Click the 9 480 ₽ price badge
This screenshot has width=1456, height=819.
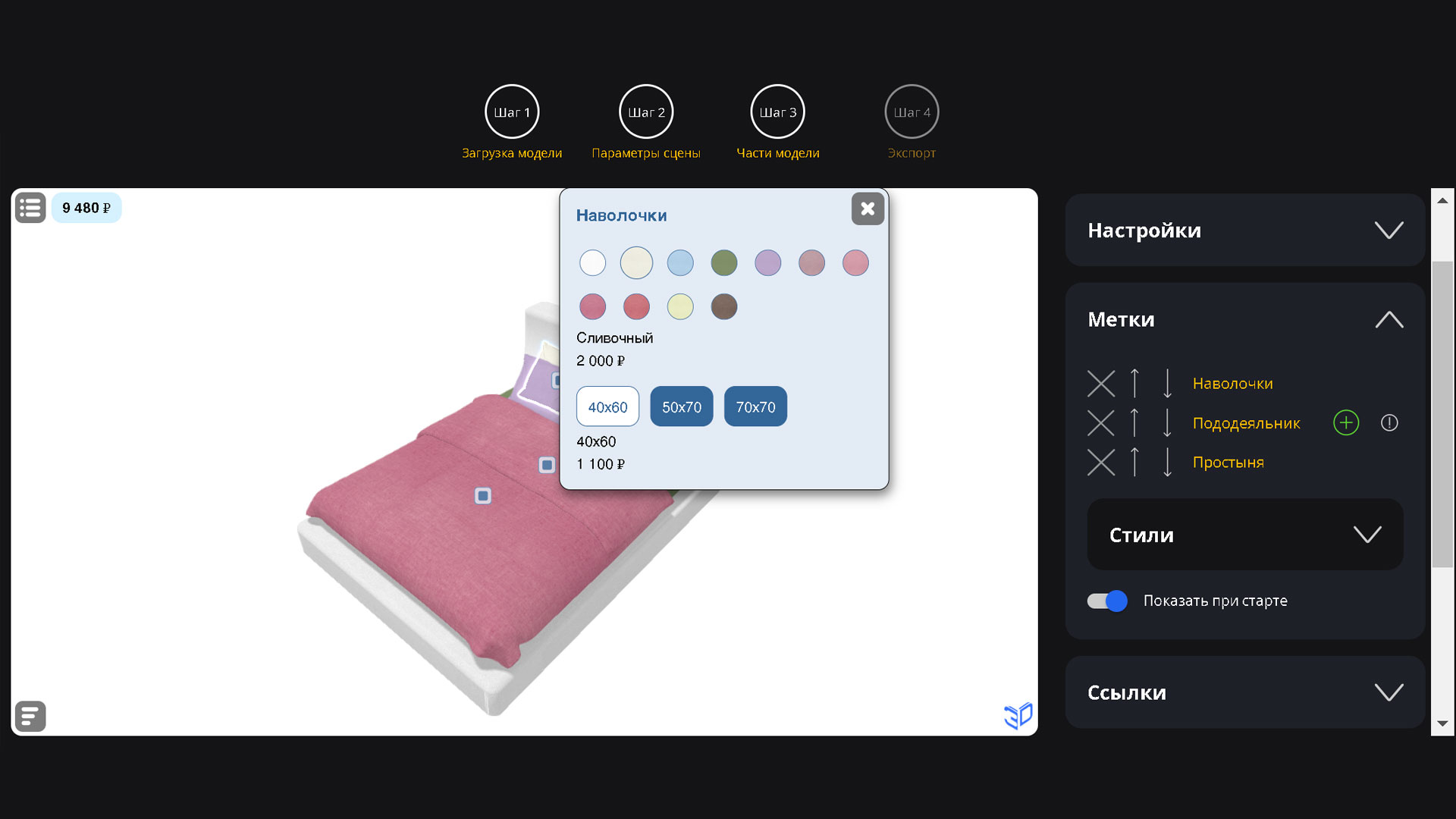tap(86, 207)
